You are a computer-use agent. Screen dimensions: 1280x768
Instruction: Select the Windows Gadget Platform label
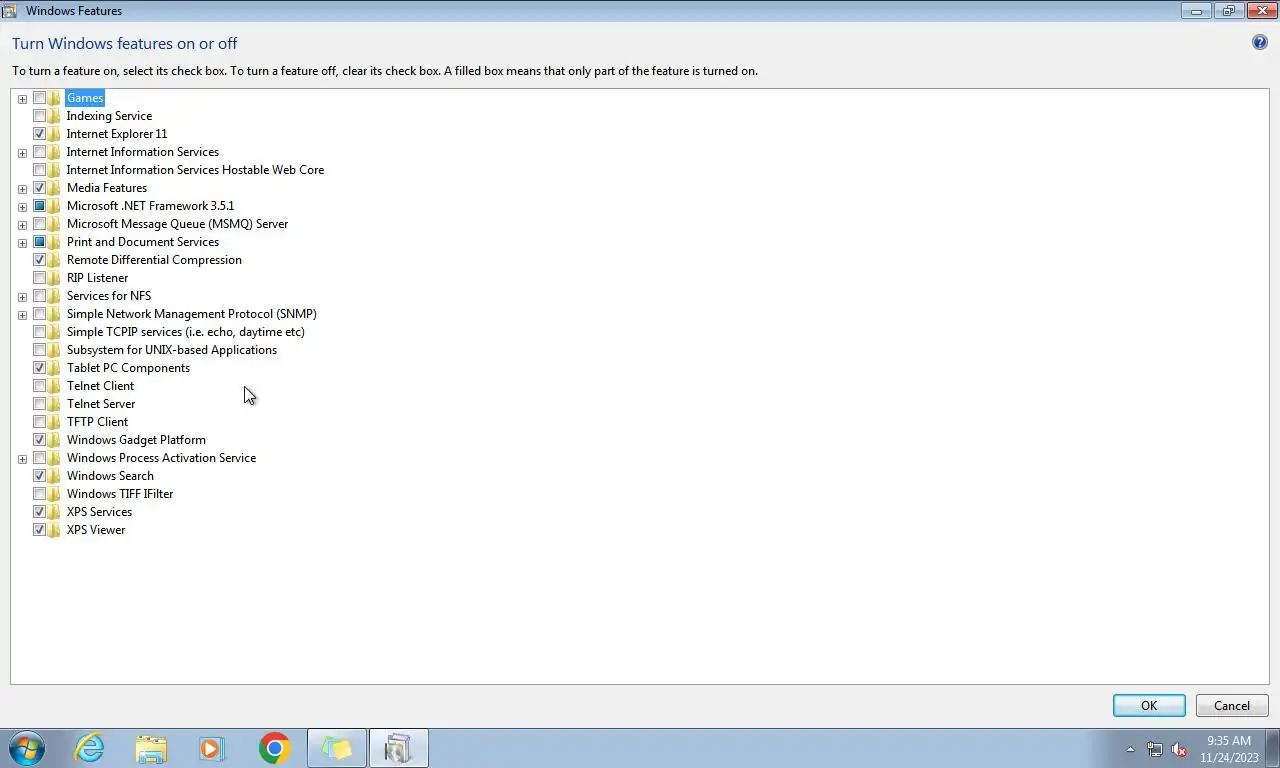(136, 440)
